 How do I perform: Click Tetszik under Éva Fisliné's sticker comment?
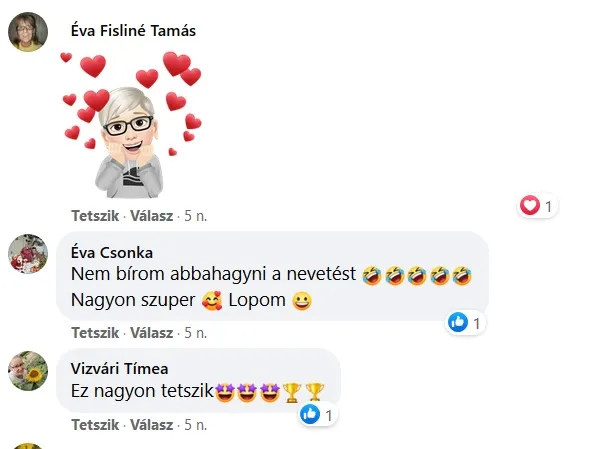click(x=96, y=215)
